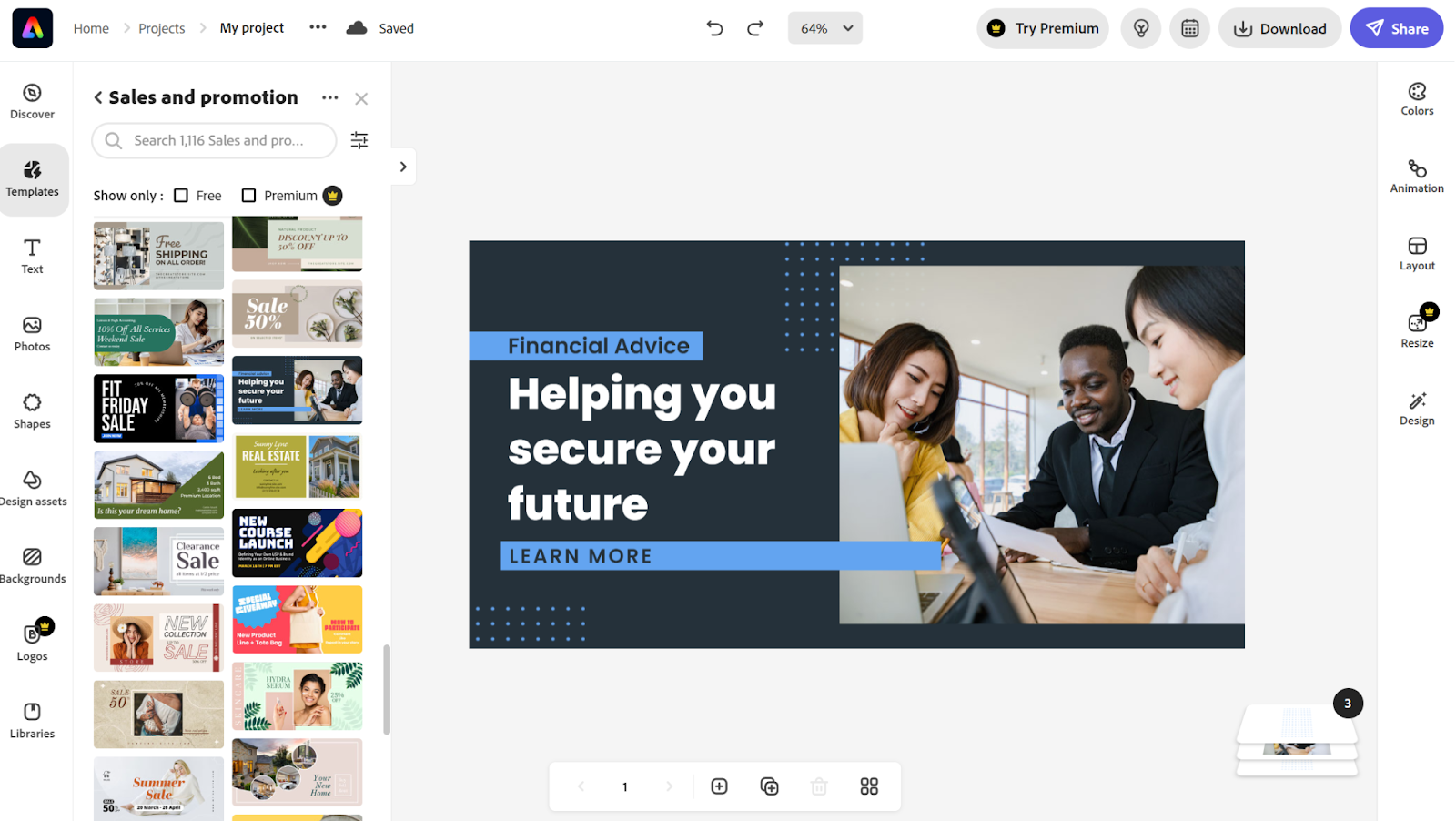Click the Sales and promotion search field
The image size is (1456, 821).
[214, 140]
